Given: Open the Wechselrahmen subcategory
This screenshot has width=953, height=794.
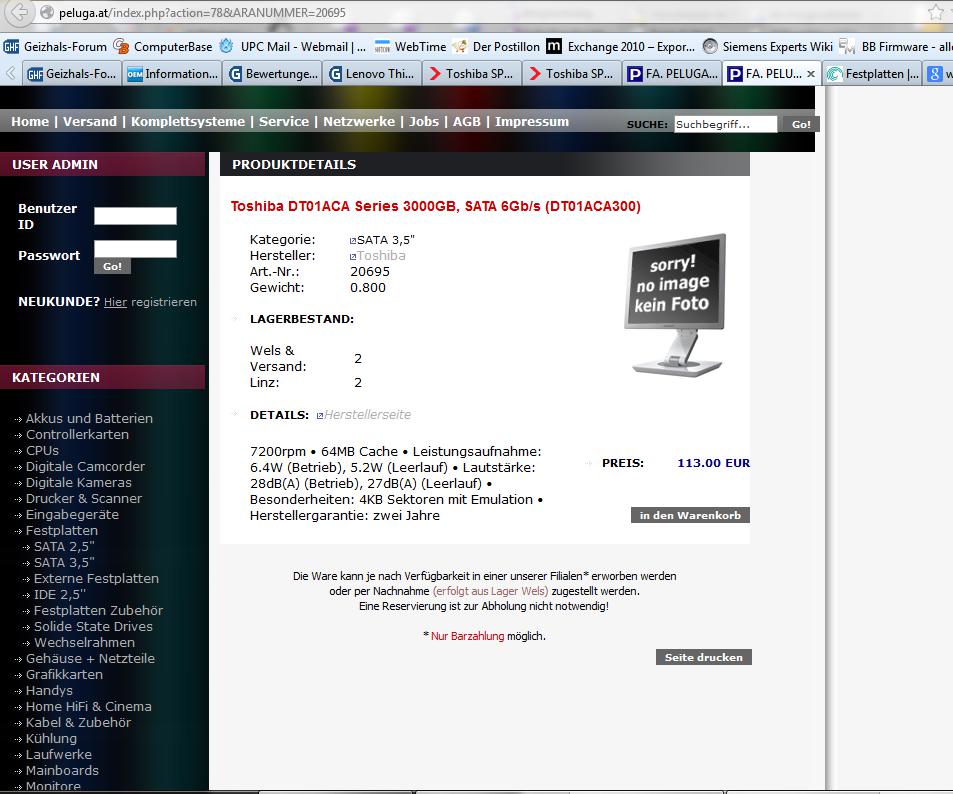Looking at the screenshot, I should pos(84,643).
